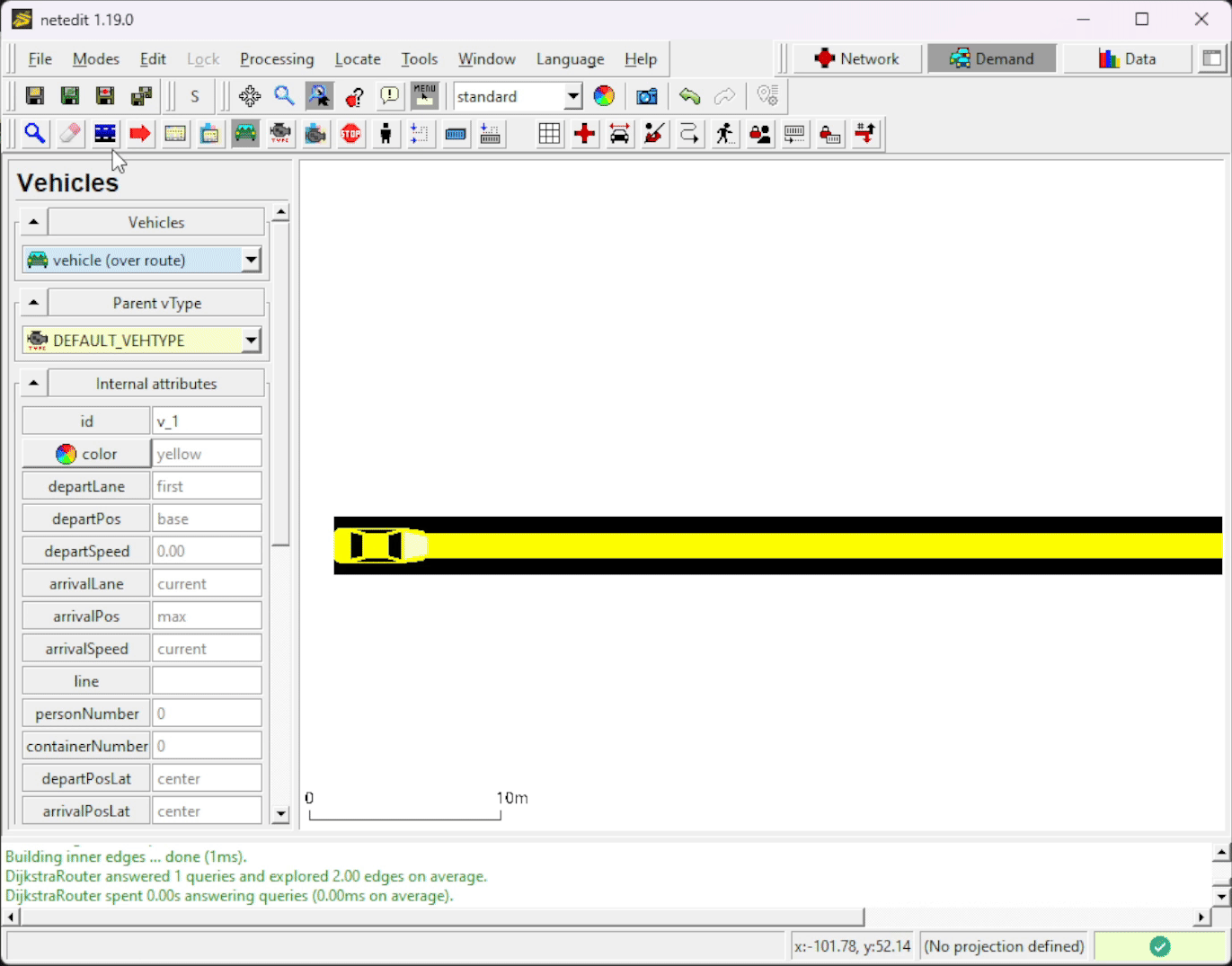1232x966 pixels.
Task: Open the vehicle (over route) dropdown
Action: [251, 260]
